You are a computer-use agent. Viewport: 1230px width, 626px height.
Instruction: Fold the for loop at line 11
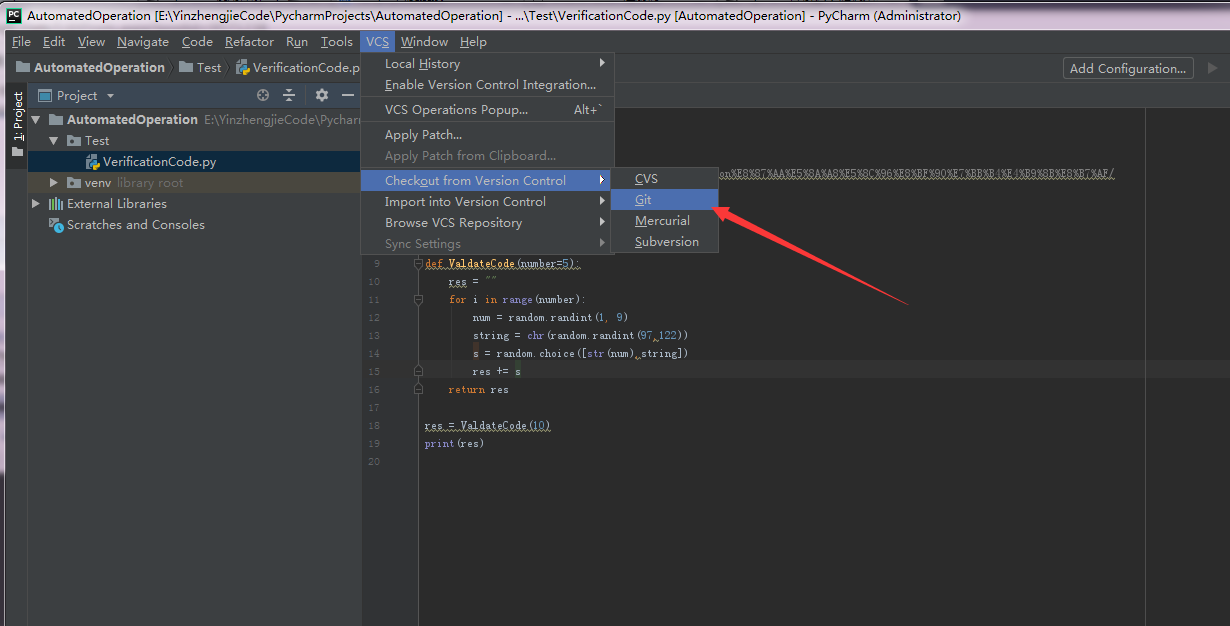[x=419, y=300]
